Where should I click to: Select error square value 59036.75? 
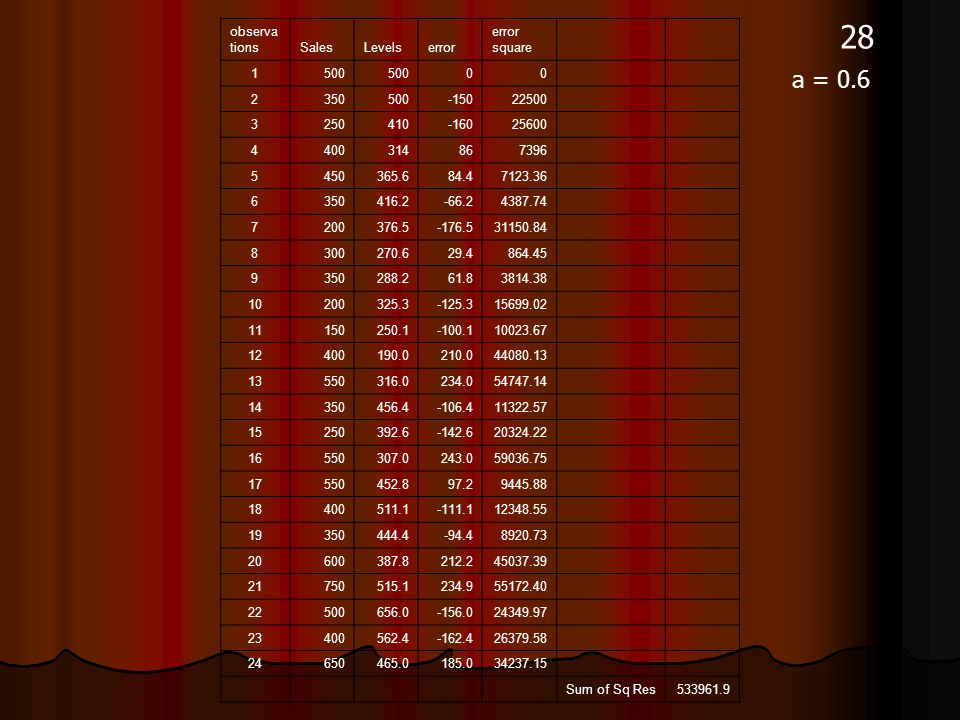pyautogui.click(x=520, y=459)
